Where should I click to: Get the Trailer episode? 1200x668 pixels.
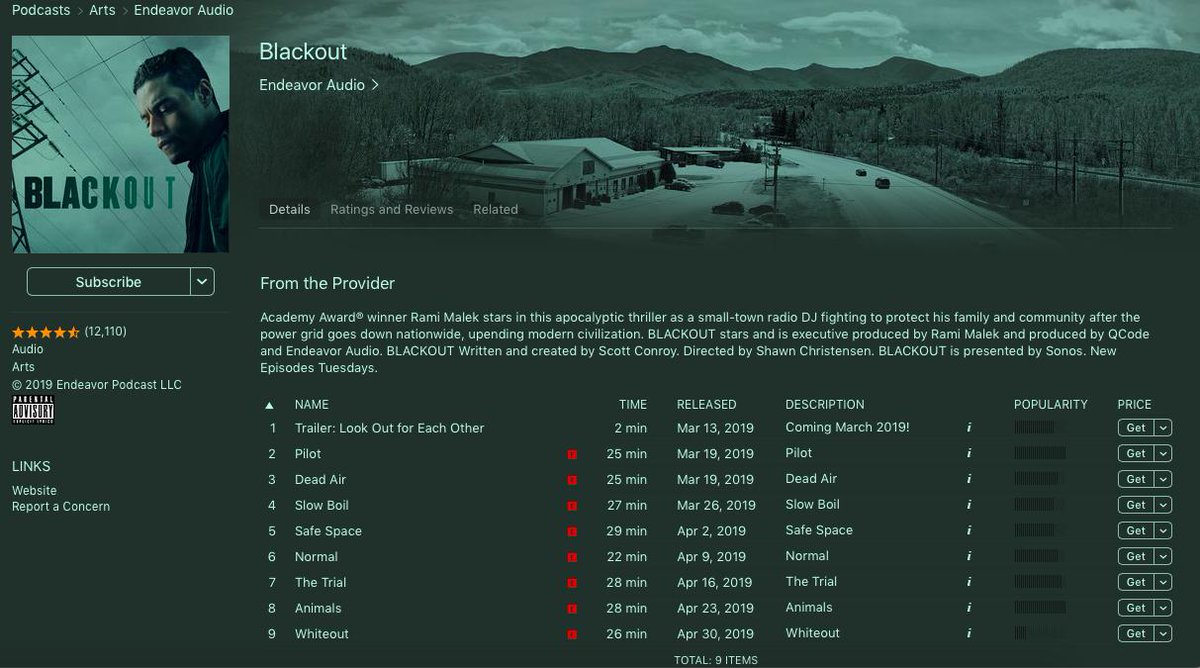pyautogui.click(x=1136, y=428)
